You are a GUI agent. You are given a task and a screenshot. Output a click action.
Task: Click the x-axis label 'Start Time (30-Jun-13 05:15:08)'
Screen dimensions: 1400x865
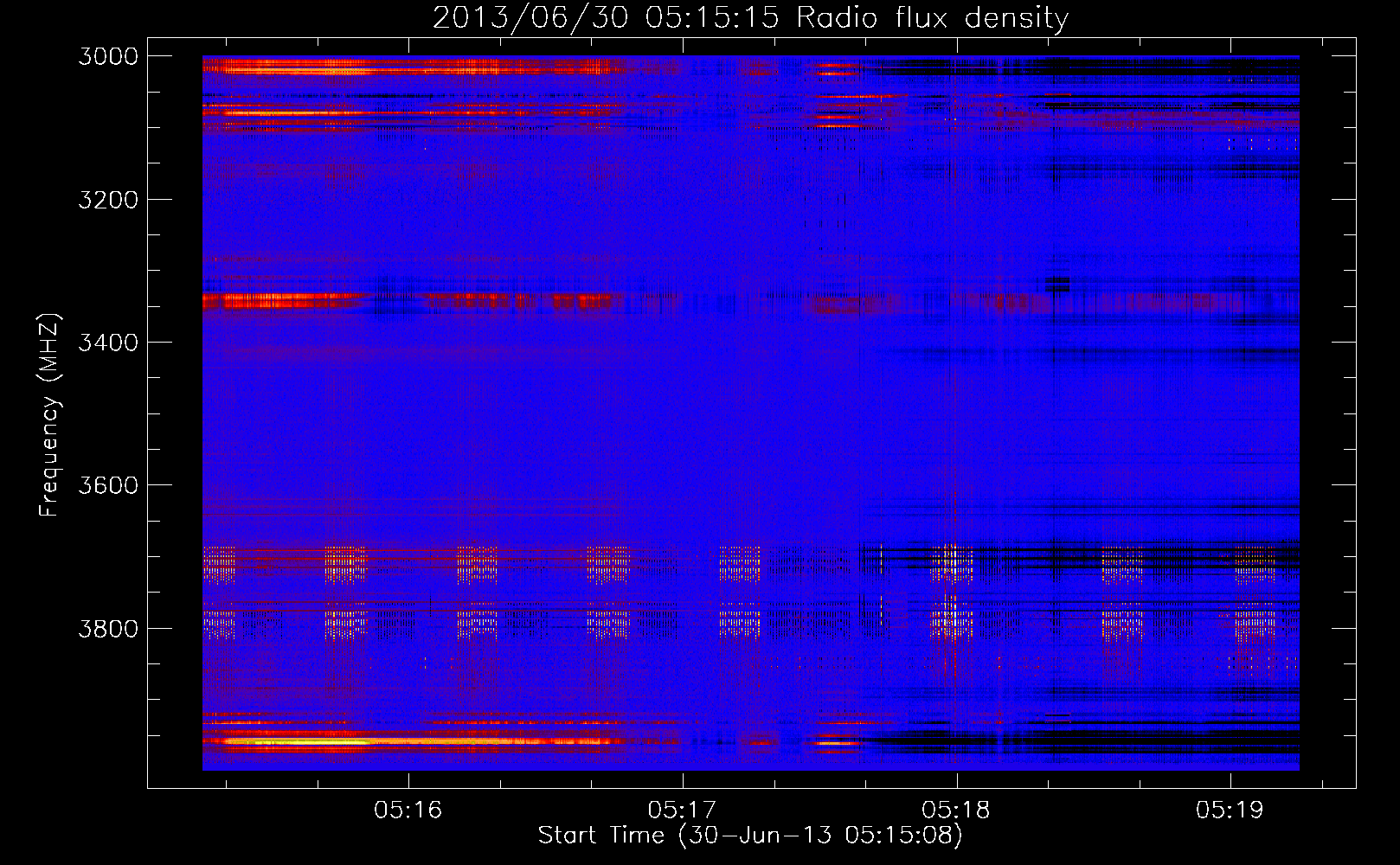[750, 836]
